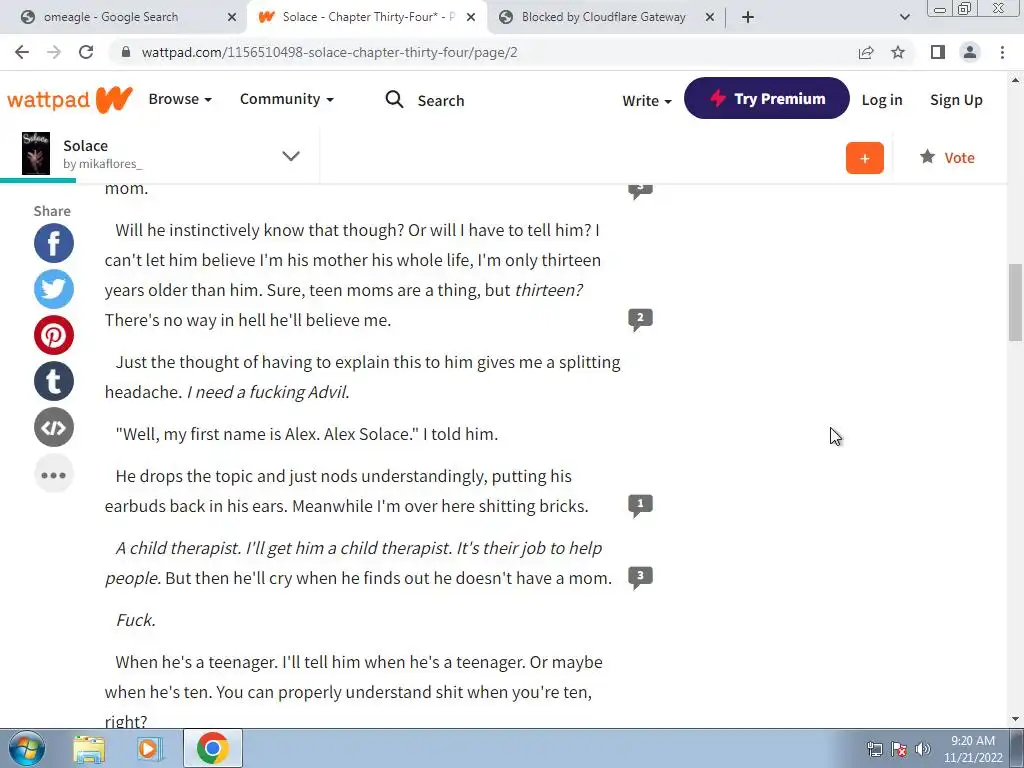1024x768 pixels.
Task: Open the Community dropdown
Action: [287, 99]
